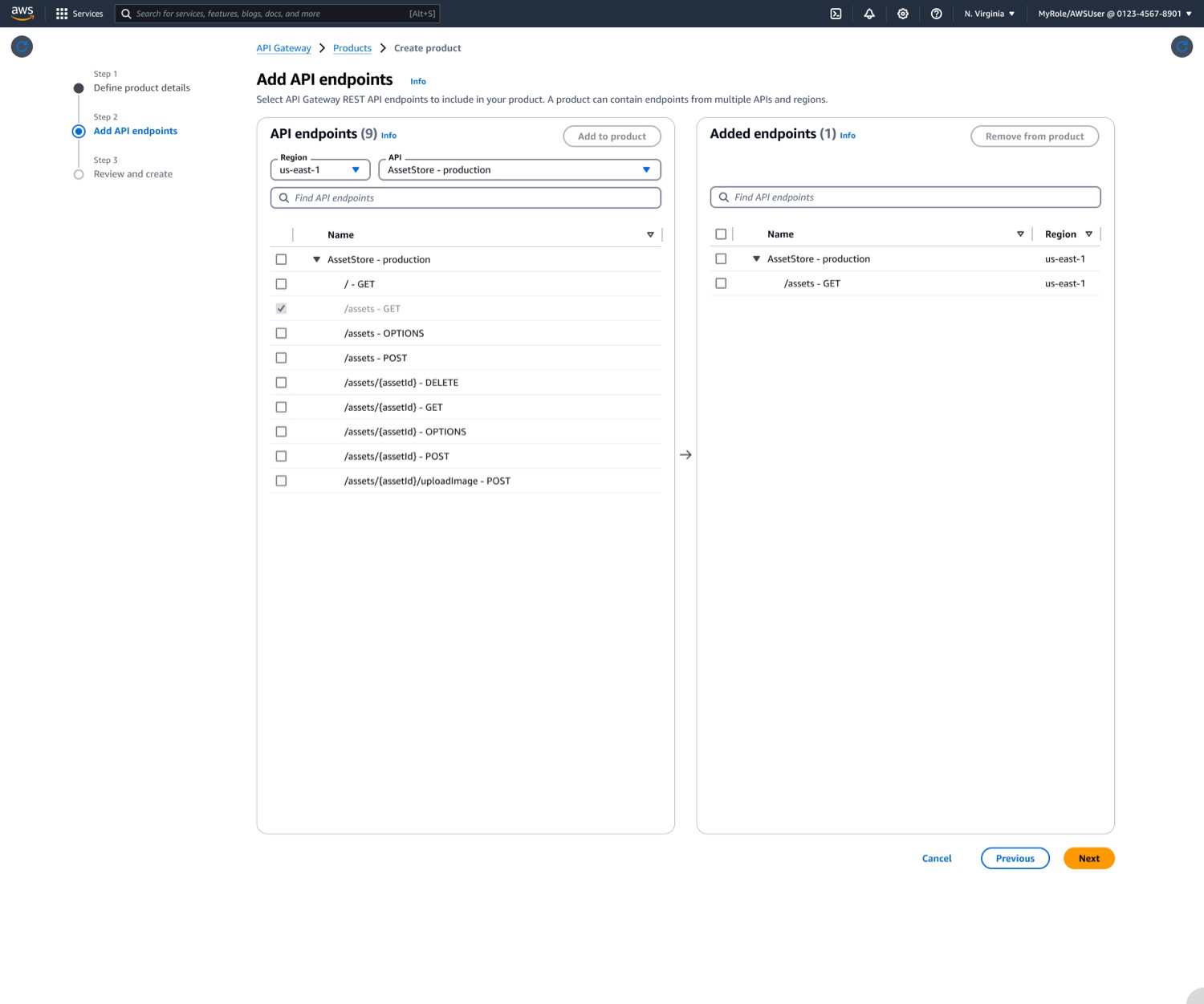Open the API AssetStore - production dropdown
Viewport: 1204px width, 1004px height.
tap(519, 169)
